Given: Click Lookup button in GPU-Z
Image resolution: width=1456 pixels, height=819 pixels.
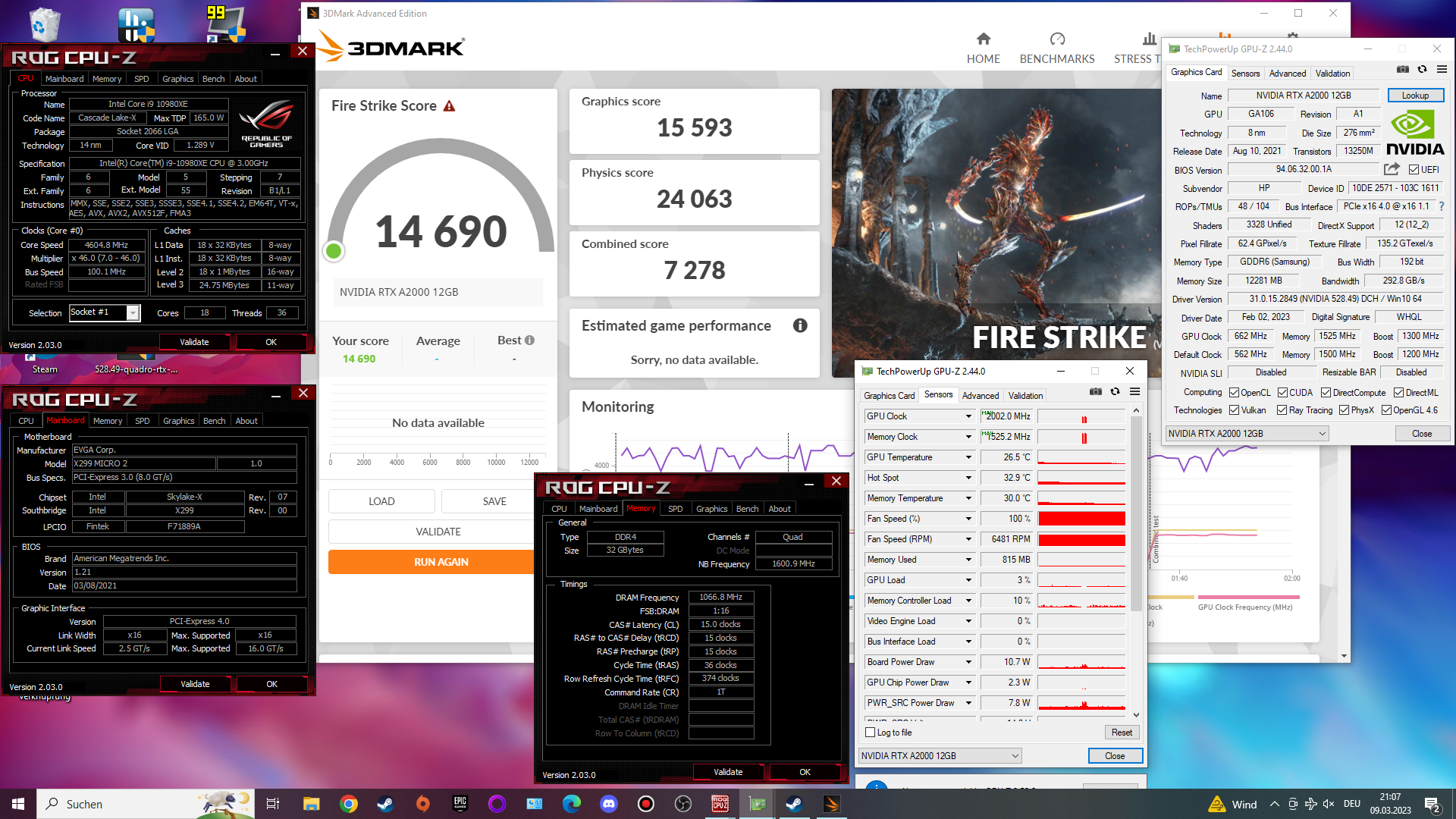Looking at the screenshot, I should click(1415, 96).
